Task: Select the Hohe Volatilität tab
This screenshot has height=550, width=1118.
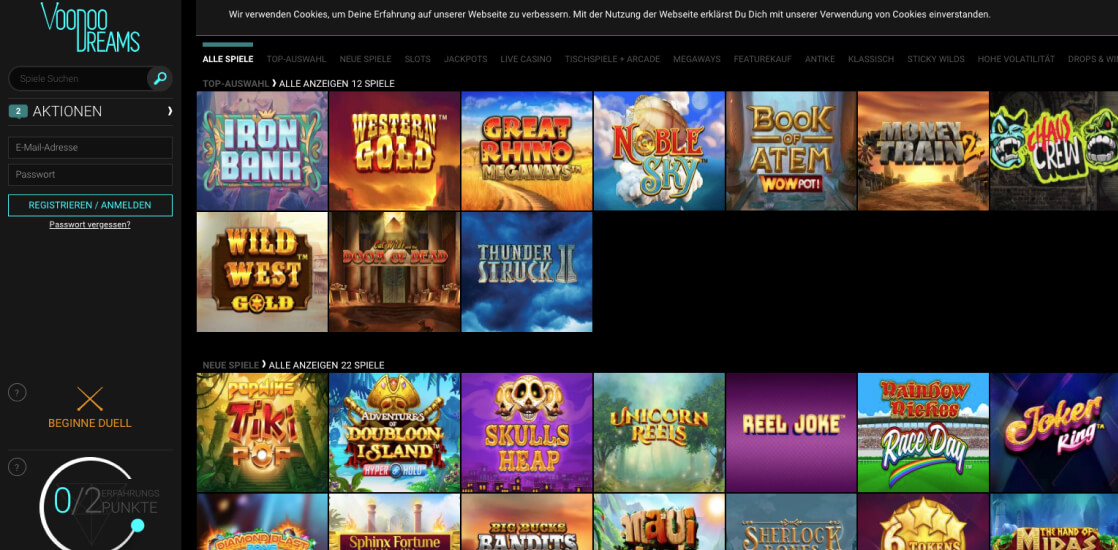Action: click(1016, 59)
